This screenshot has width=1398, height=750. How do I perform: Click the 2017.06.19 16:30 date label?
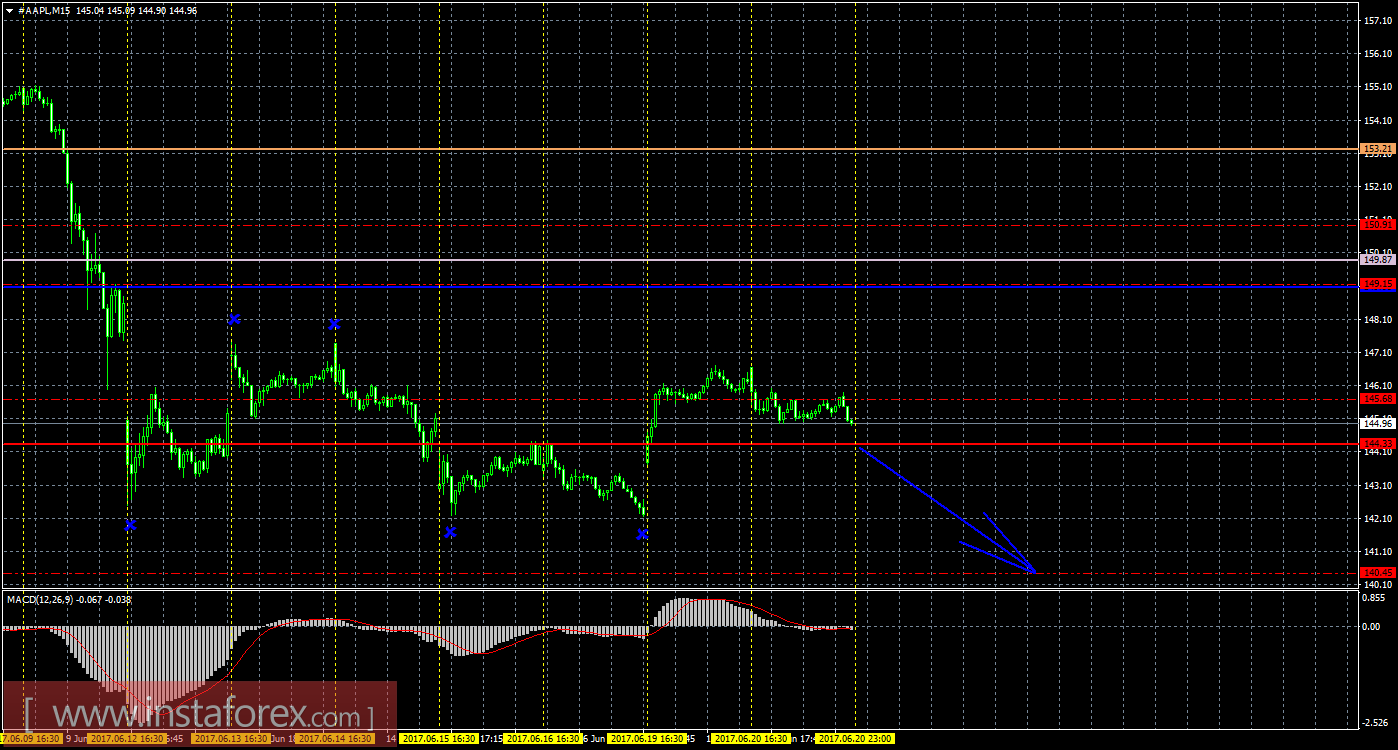[647, 739]
